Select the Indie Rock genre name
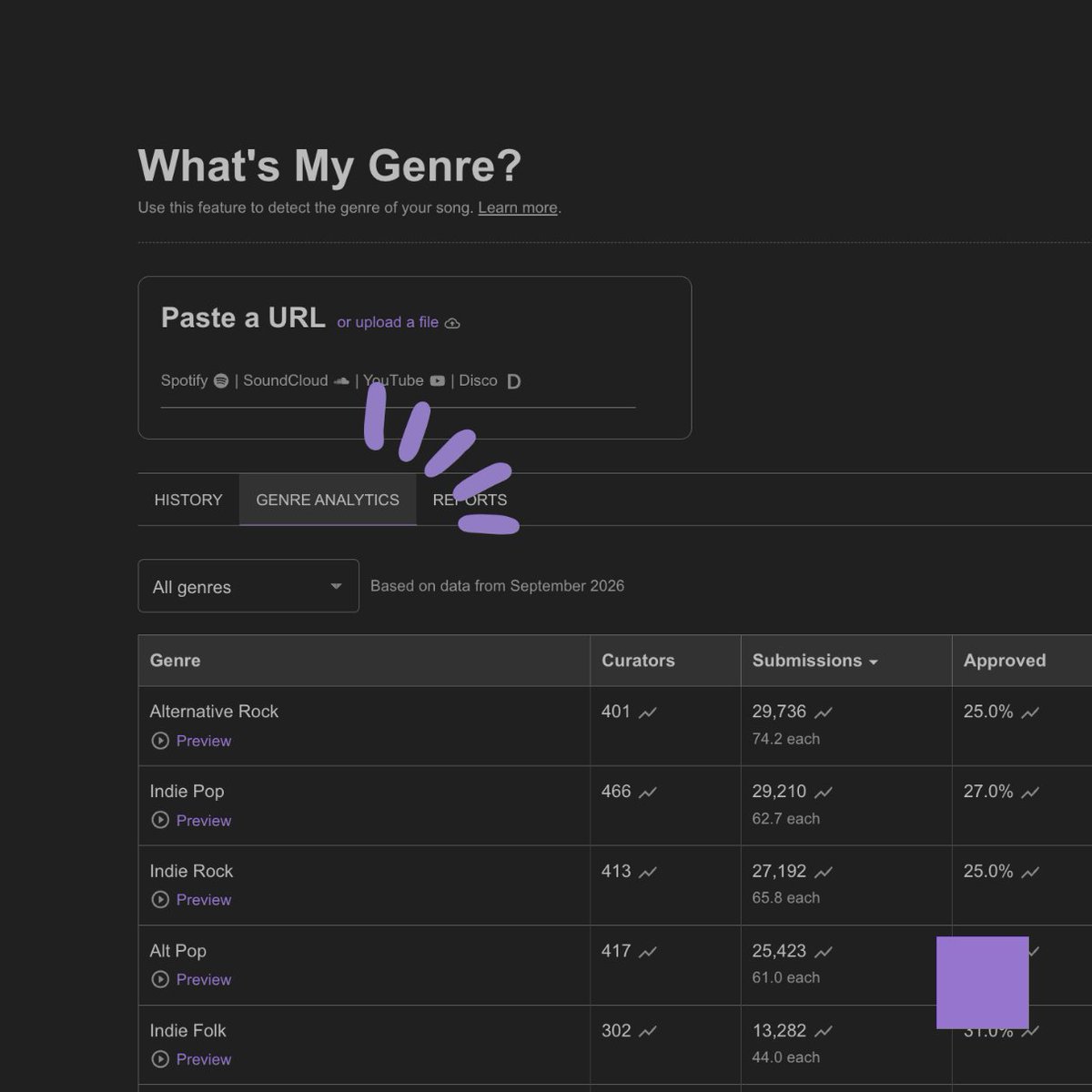The image size is (1092, 1092). point(191,871)
